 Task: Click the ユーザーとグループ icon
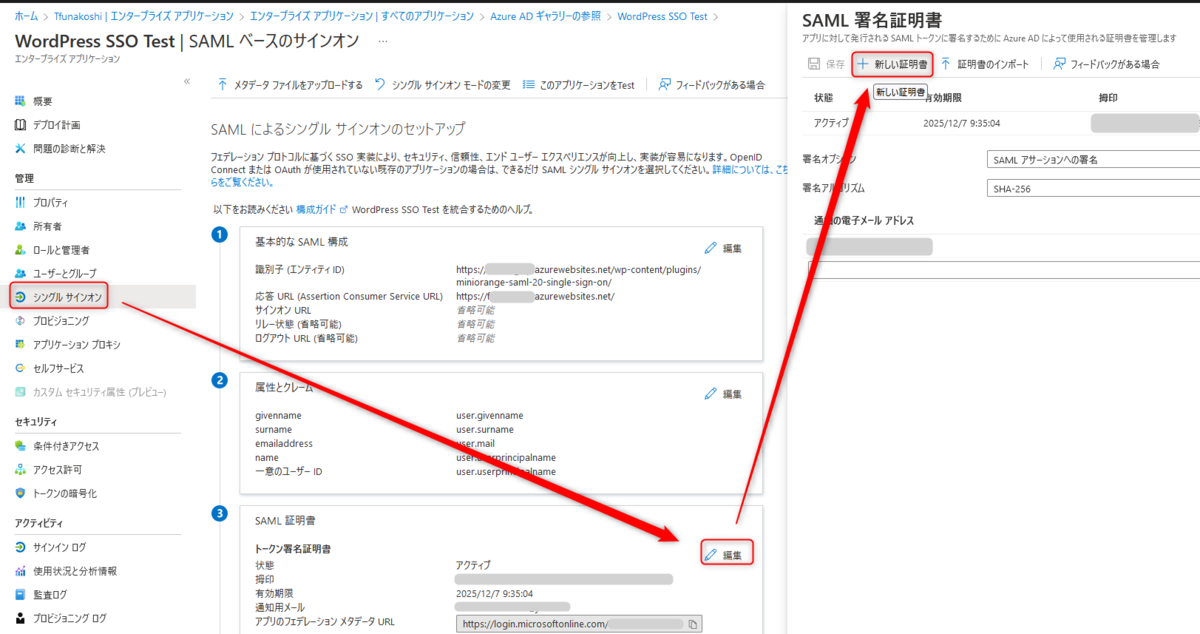click(21, 273)
